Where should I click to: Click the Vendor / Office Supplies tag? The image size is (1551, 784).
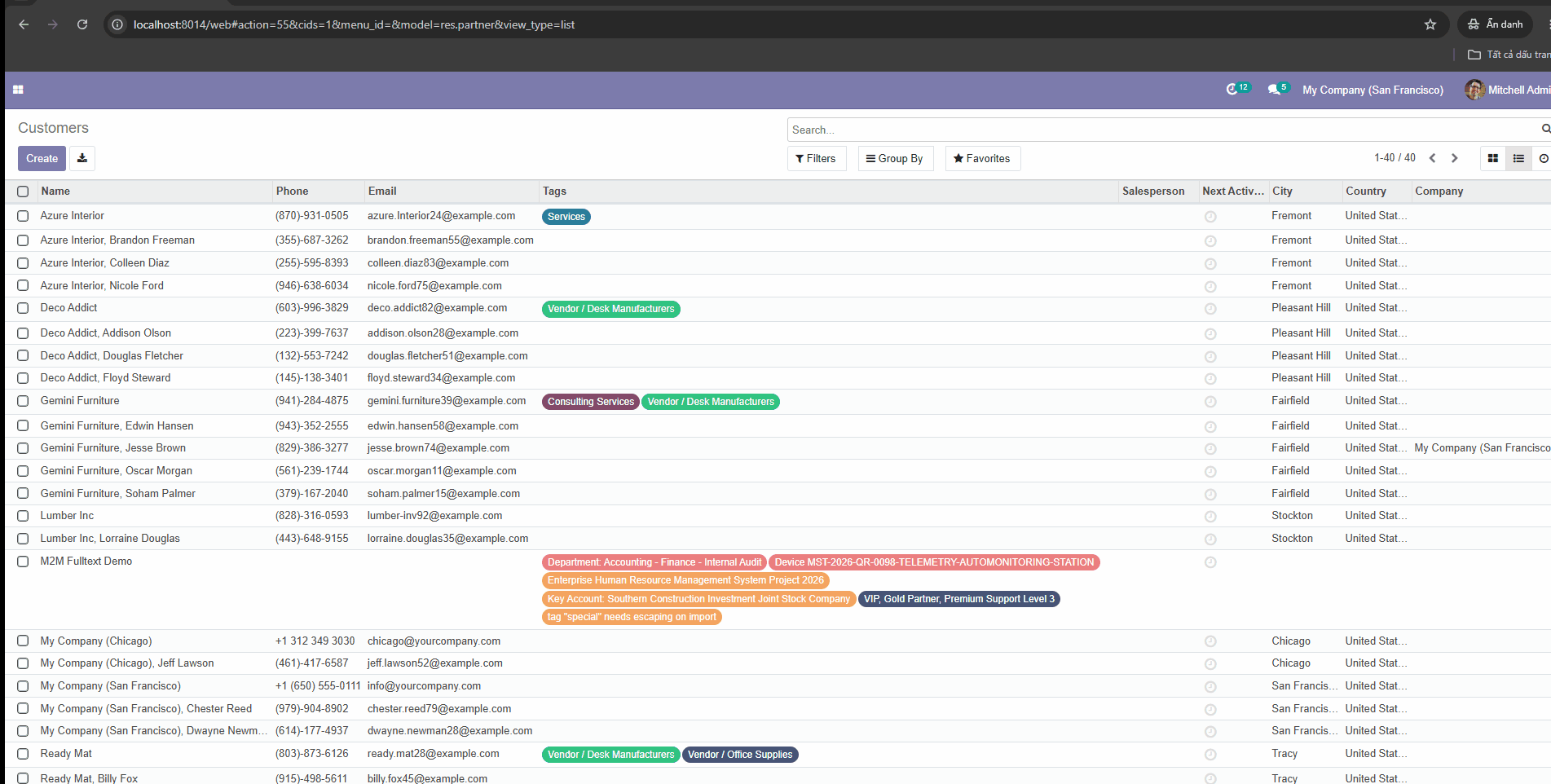point(739,755)
